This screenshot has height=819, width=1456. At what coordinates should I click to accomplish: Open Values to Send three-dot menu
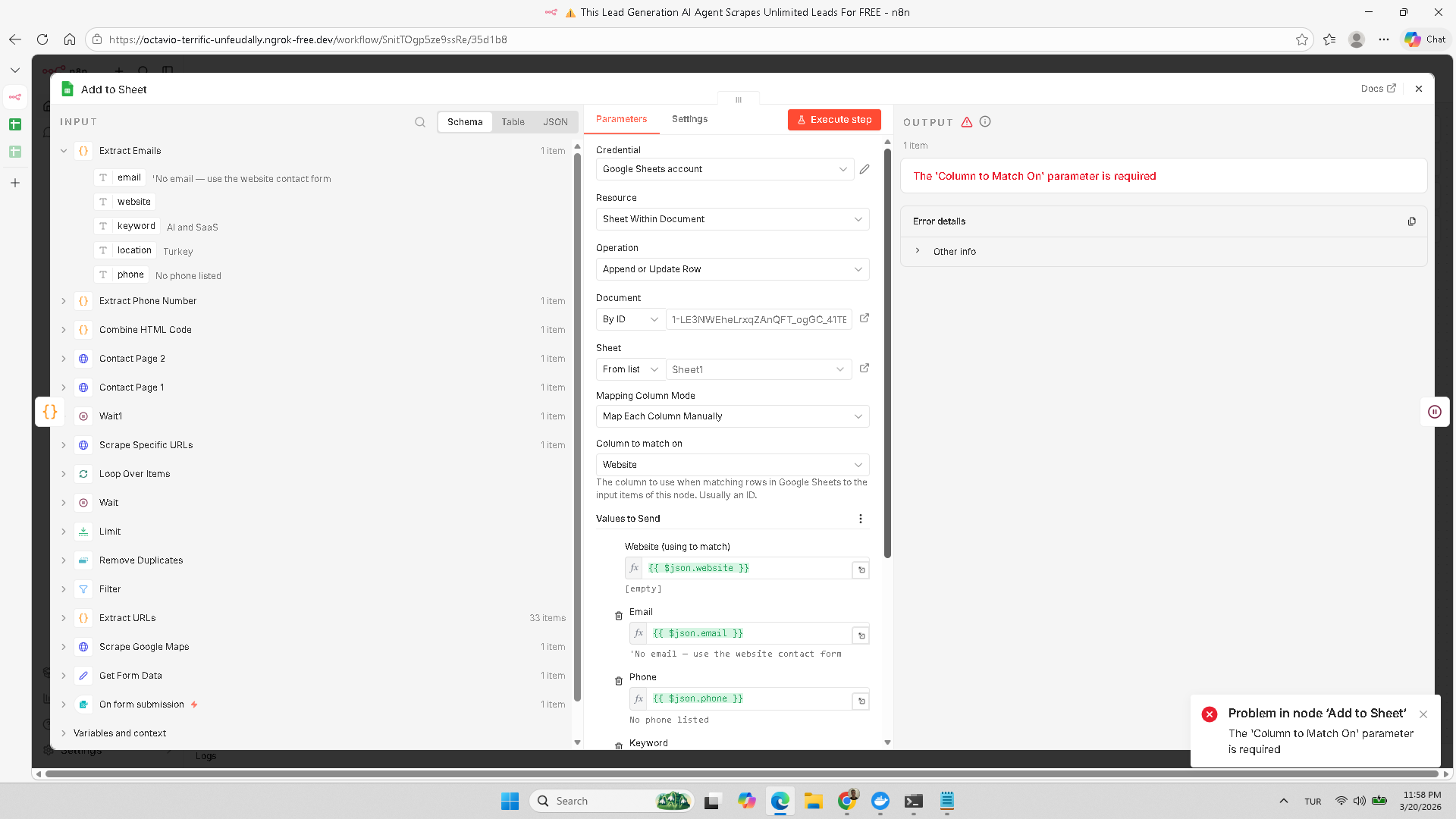[860, 519]
